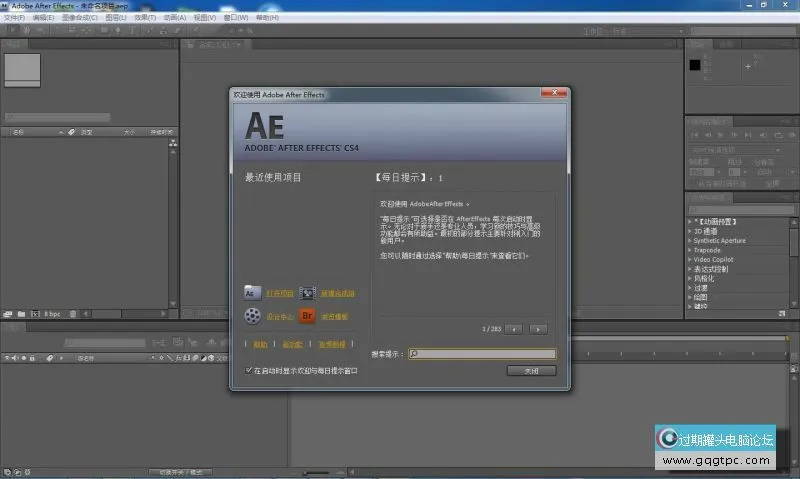Click the 关闭 button in welcome dialog
800x479 pixels.
click(x=532, y=371)
